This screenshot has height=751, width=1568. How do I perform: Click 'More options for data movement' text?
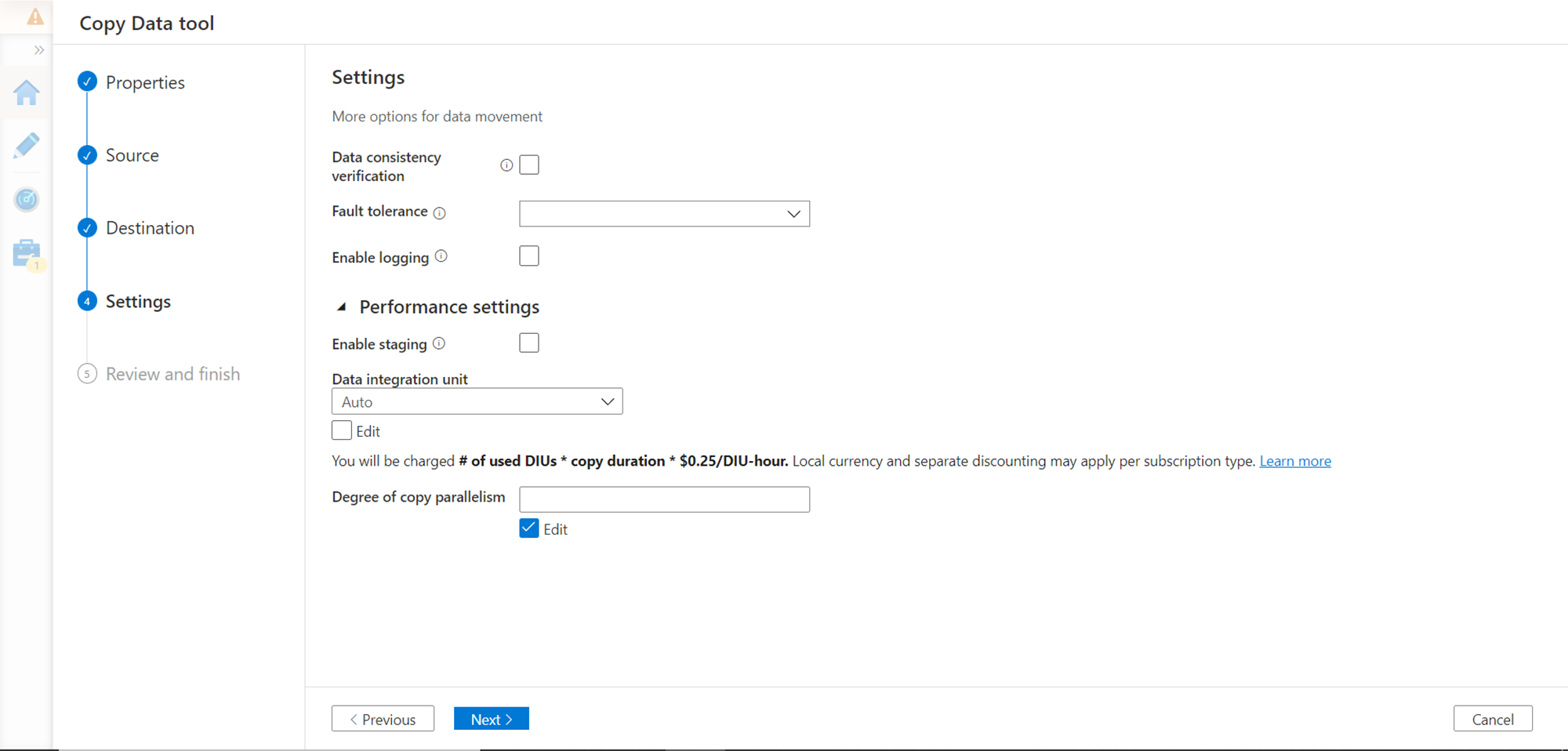coord(437,116)
